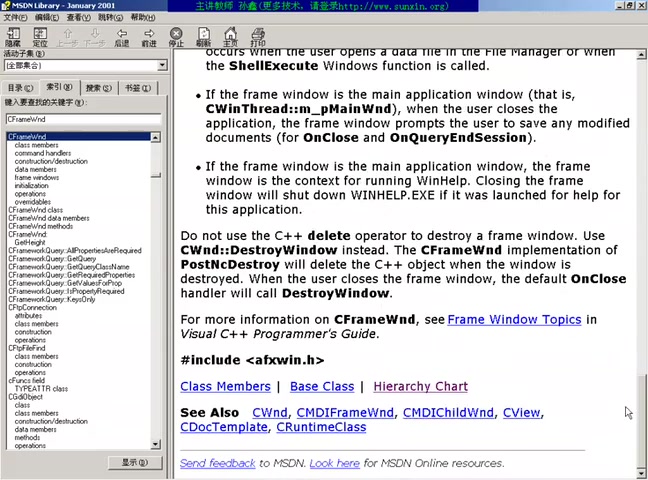Click the Refresh (刷新) toolbar icon
This screenshot has height=480, width=648.
[203, 37]
